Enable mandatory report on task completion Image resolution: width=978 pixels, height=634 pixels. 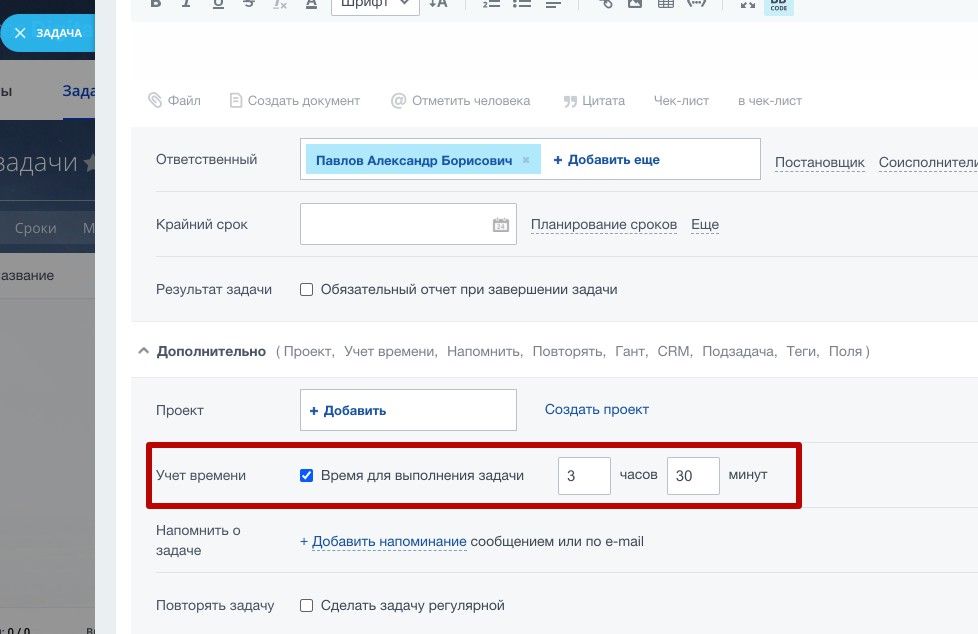click(307, 290)
